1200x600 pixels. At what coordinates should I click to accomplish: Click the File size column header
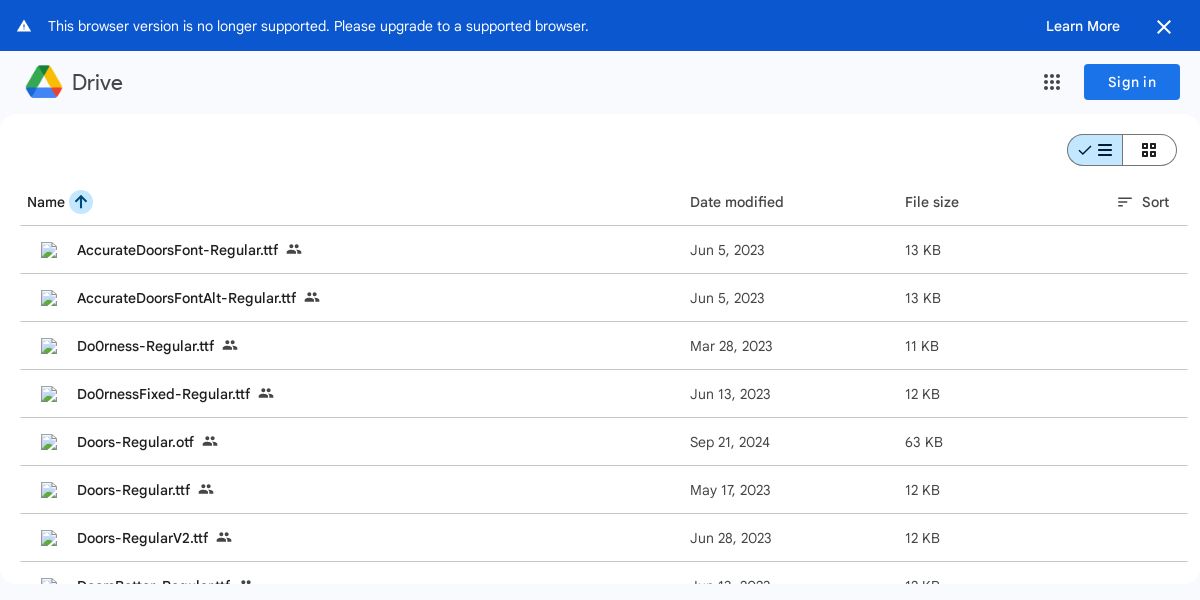coord(932,202)
